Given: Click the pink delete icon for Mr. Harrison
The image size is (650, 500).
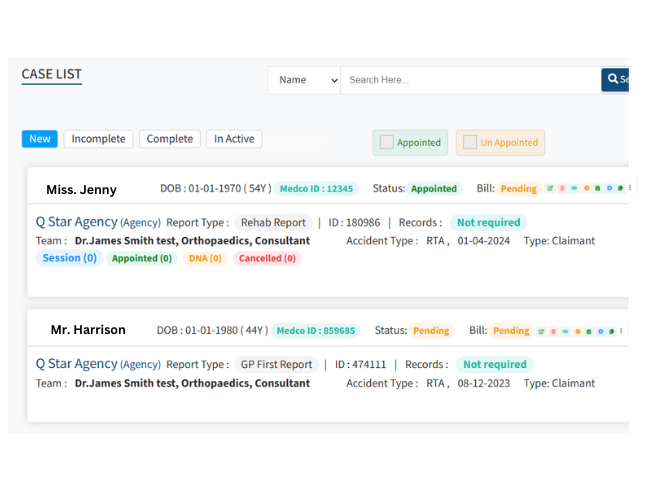Looking at the screenshot, I should [x=553, y=331].
